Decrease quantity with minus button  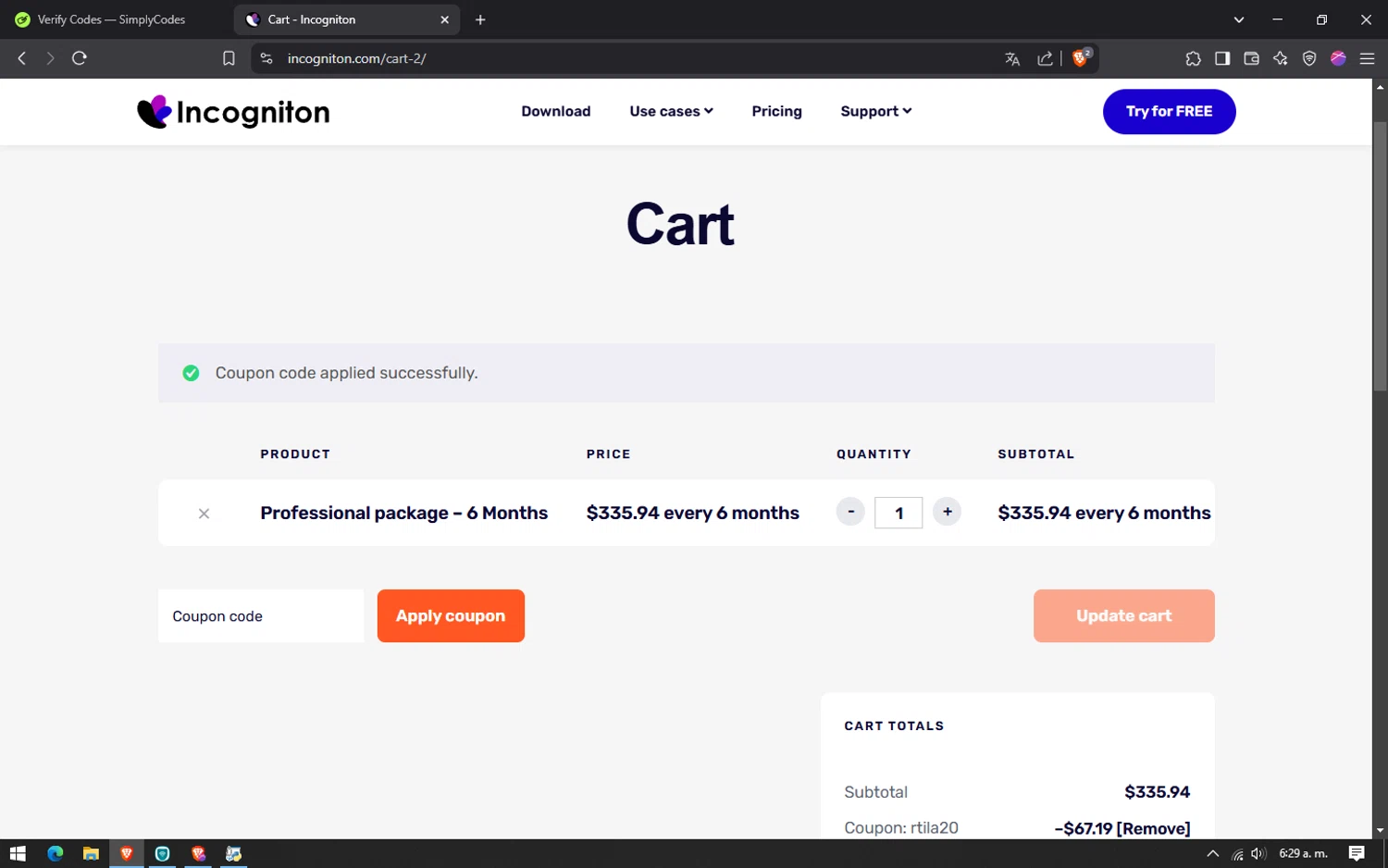[x=850, y=512]
